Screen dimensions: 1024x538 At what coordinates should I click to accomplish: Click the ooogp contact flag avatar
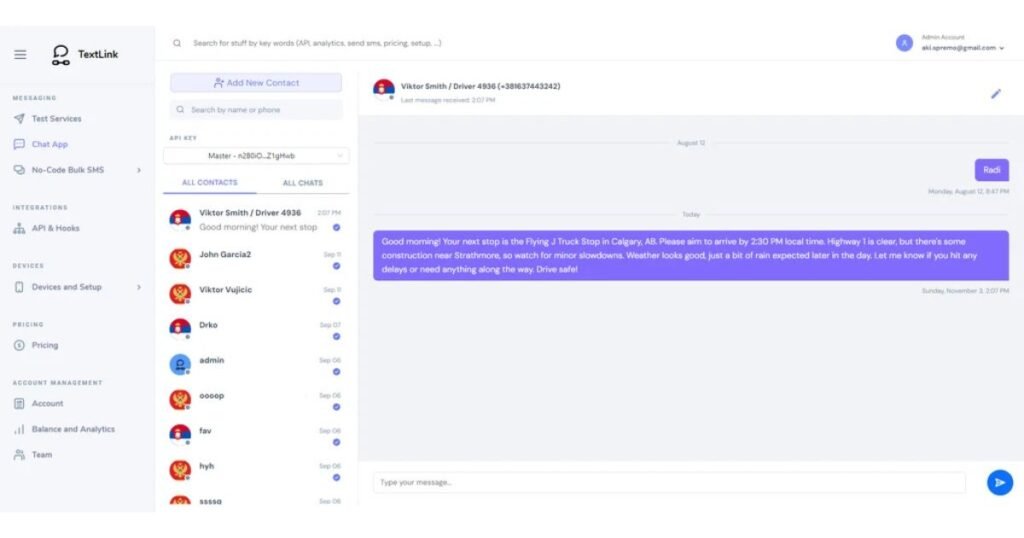pos(180,399)
